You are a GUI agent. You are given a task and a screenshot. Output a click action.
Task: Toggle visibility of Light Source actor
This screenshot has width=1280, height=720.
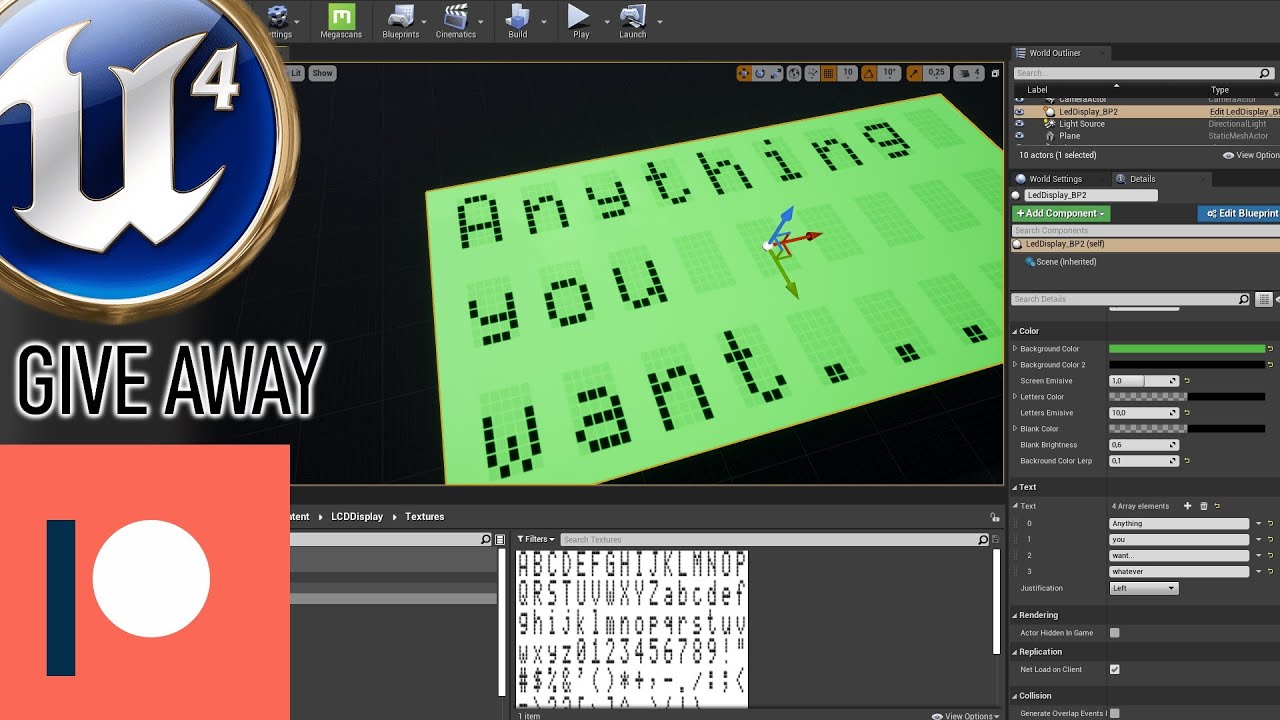[1019, 124]
